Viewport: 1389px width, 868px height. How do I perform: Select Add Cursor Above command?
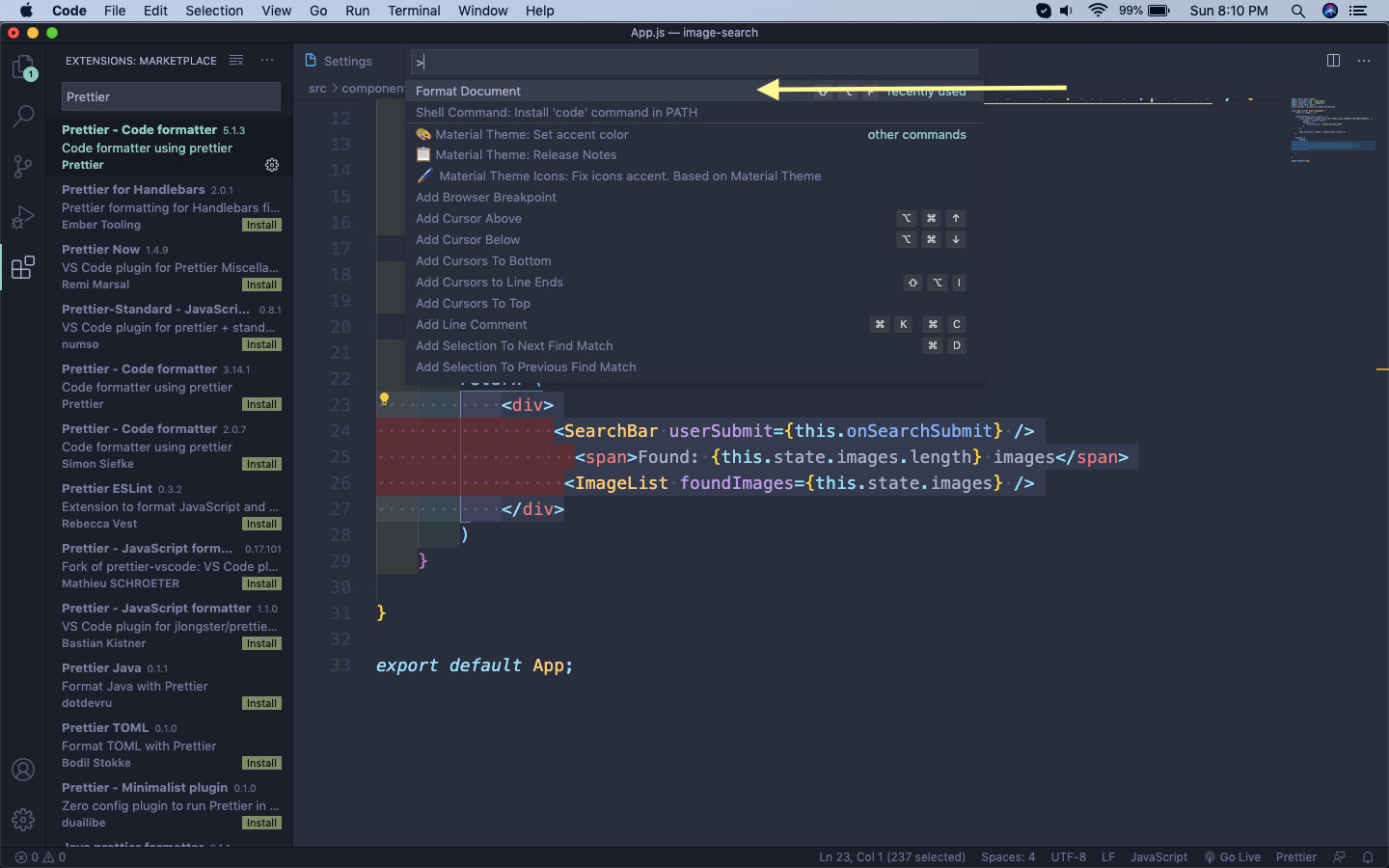694,218
